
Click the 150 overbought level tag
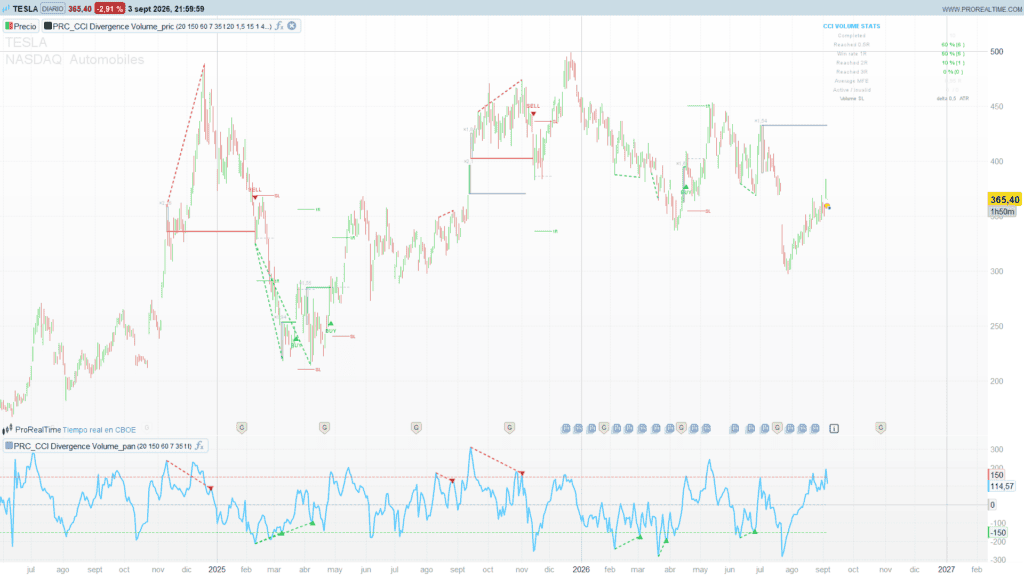(x=997, y=475)
